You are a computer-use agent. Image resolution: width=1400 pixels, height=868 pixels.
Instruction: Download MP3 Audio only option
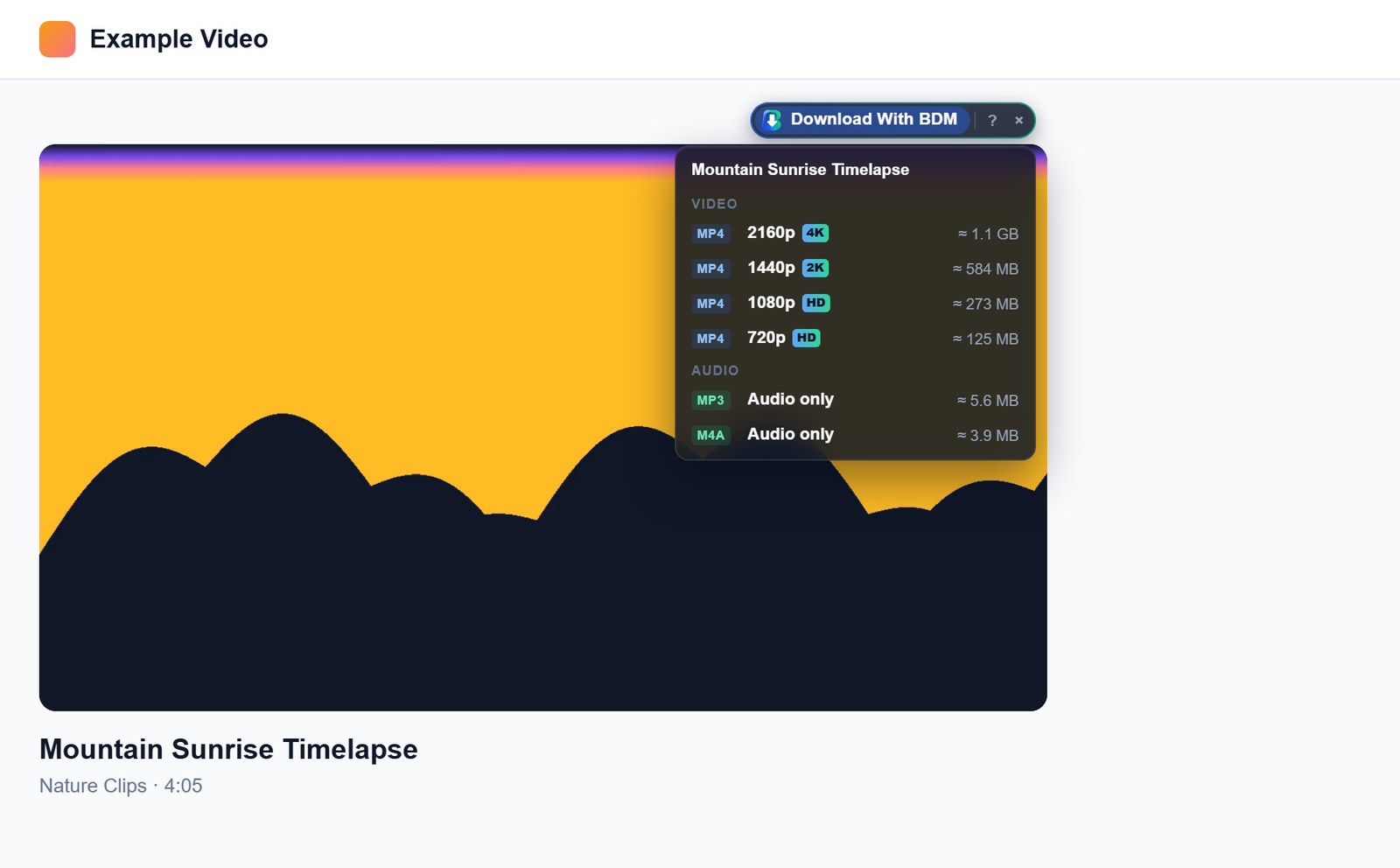tap(855, 400)
